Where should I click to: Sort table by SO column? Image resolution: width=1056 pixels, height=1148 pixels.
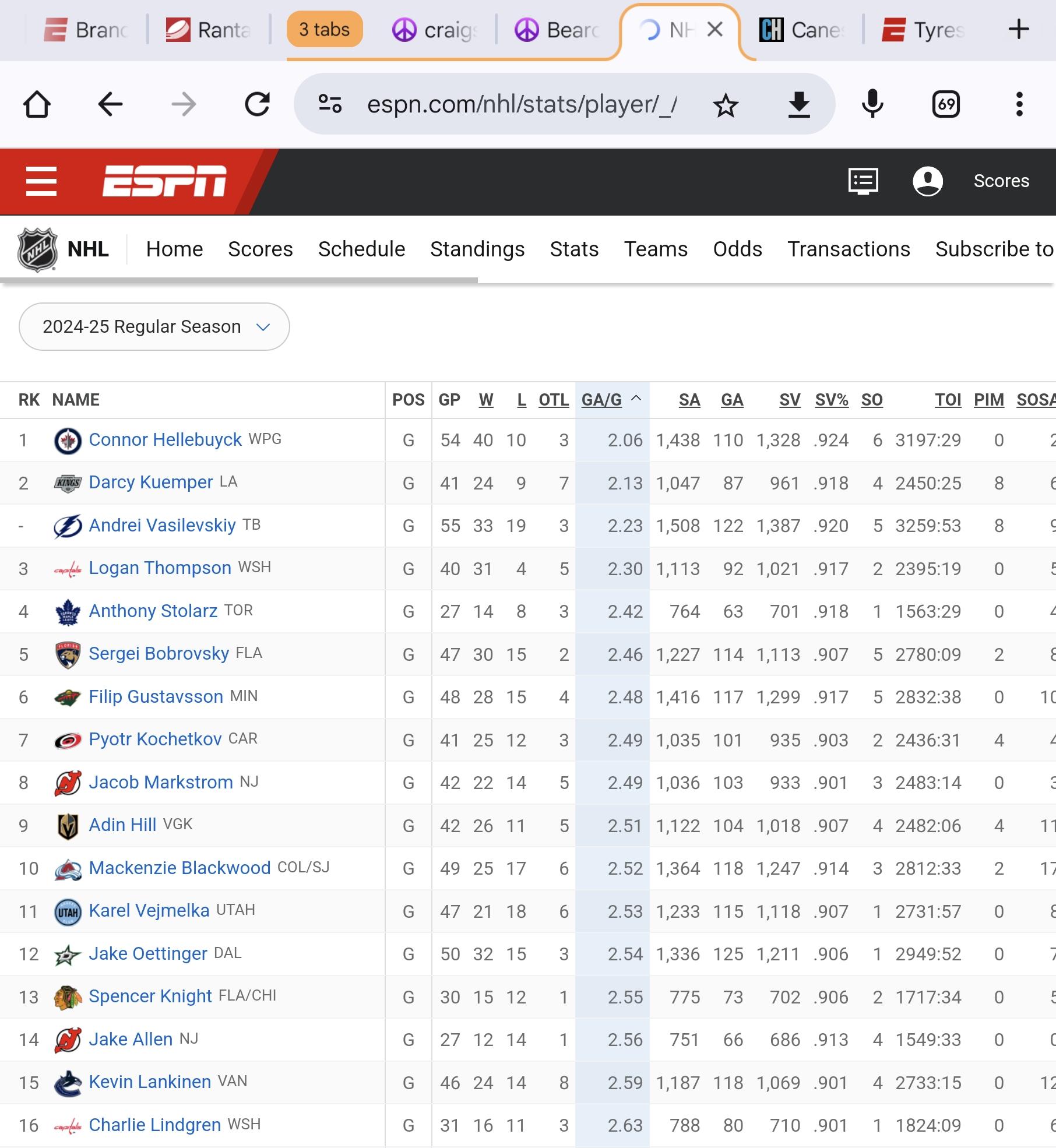(872, 400)
